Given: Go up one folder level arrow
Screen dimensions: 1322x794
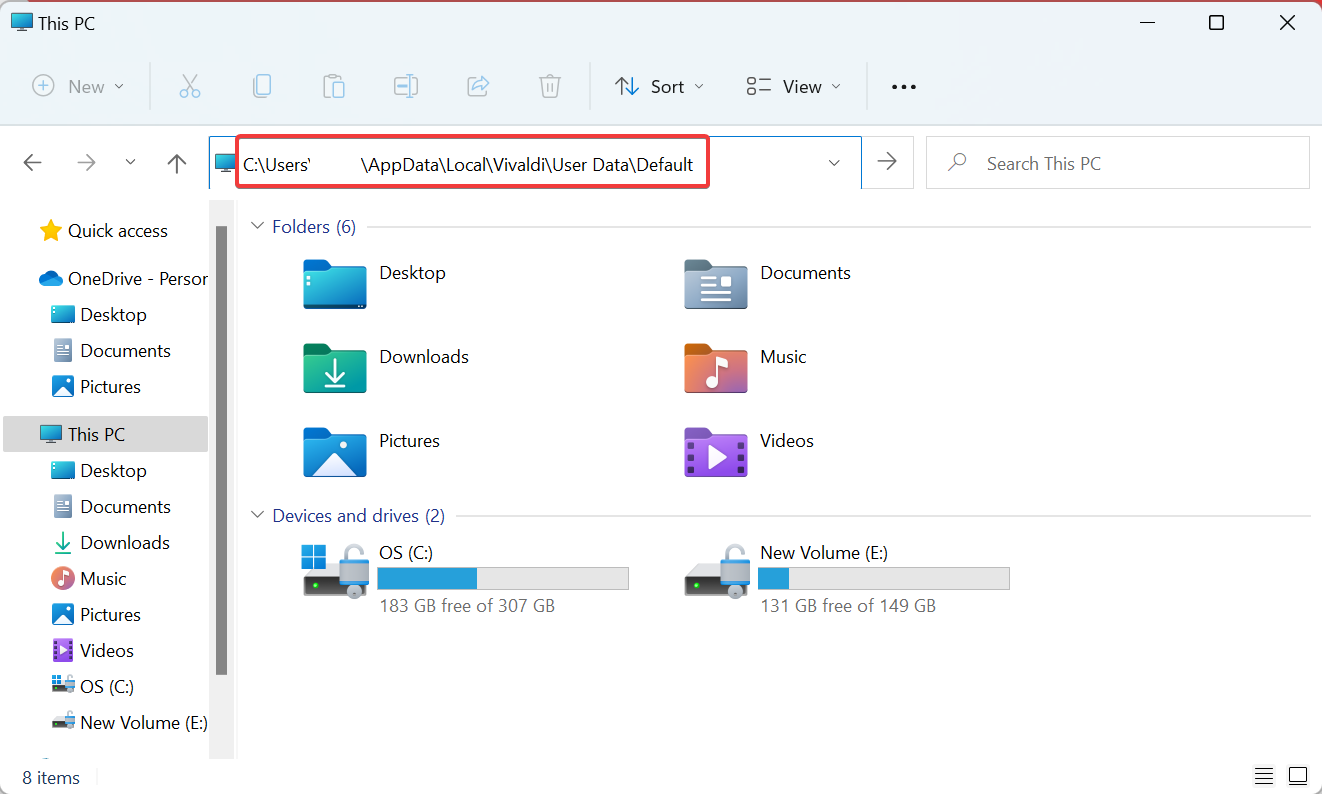Looking at the screenshot, I should 177,163.
